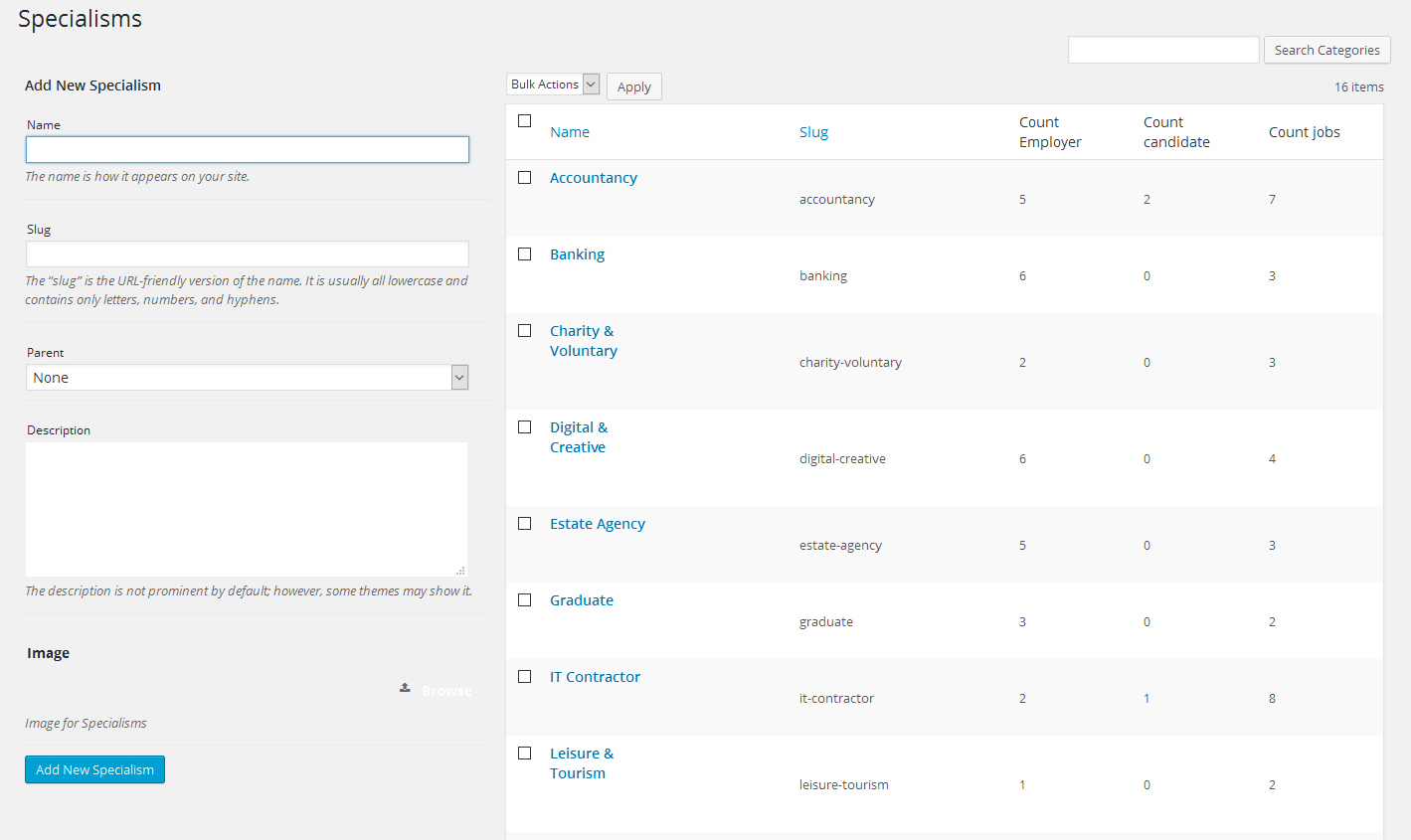1411x840 pixels.
Task: Click the Add New Specialism button
Action: click(94, 769)
